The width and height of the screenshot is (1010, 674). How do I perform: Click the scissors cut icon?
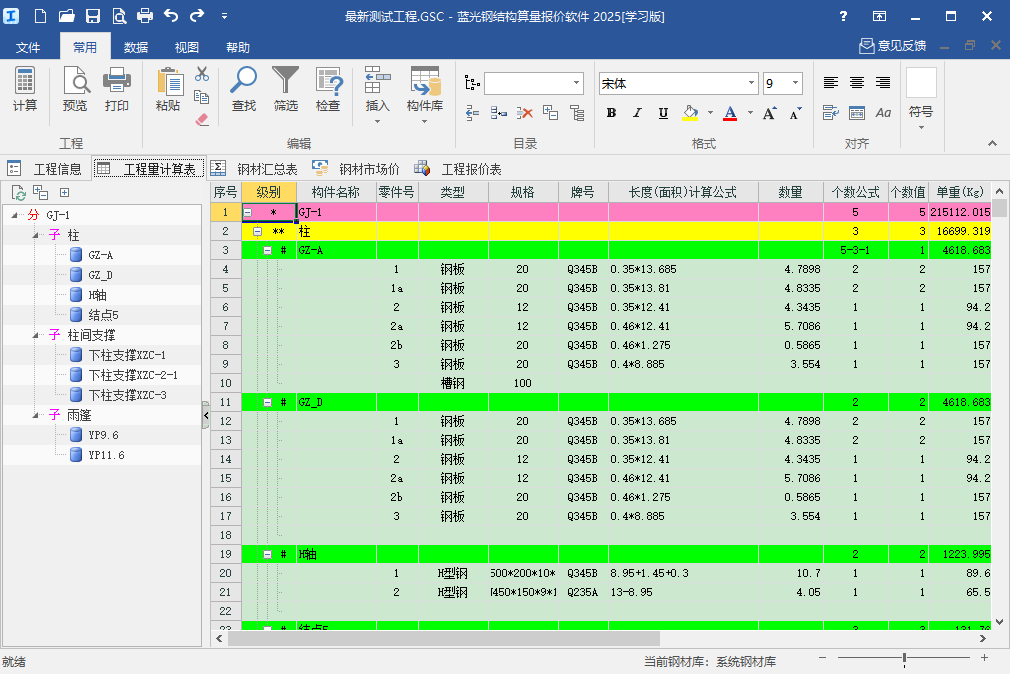(x=202, y=74)
